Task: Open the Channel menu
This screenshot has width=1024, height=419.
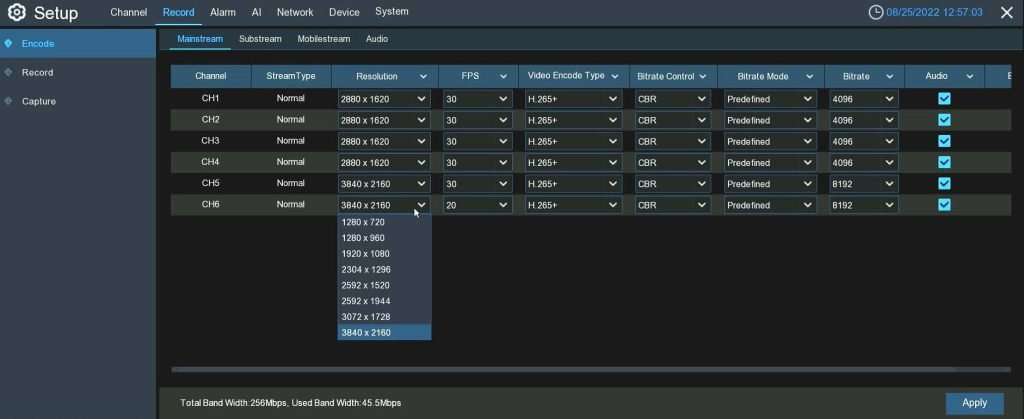Action: (129, 12)
